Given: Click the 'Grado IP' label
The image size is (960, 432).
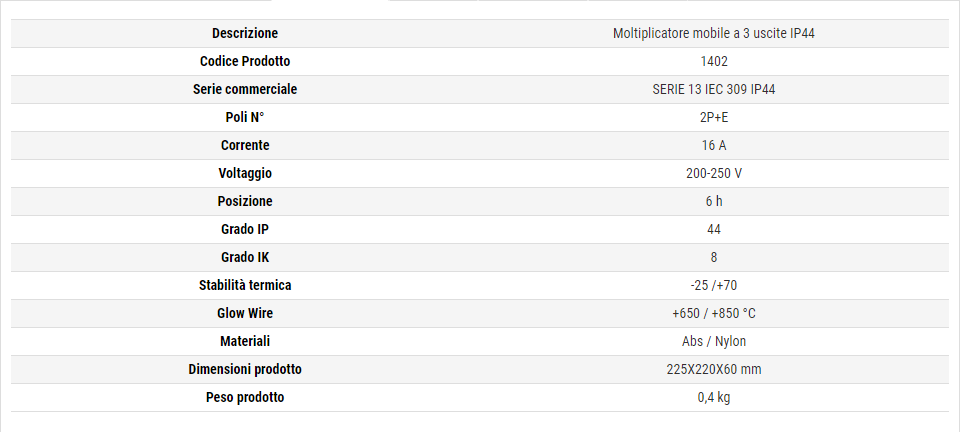Looking at the screenshot, I should pos(245,230).
